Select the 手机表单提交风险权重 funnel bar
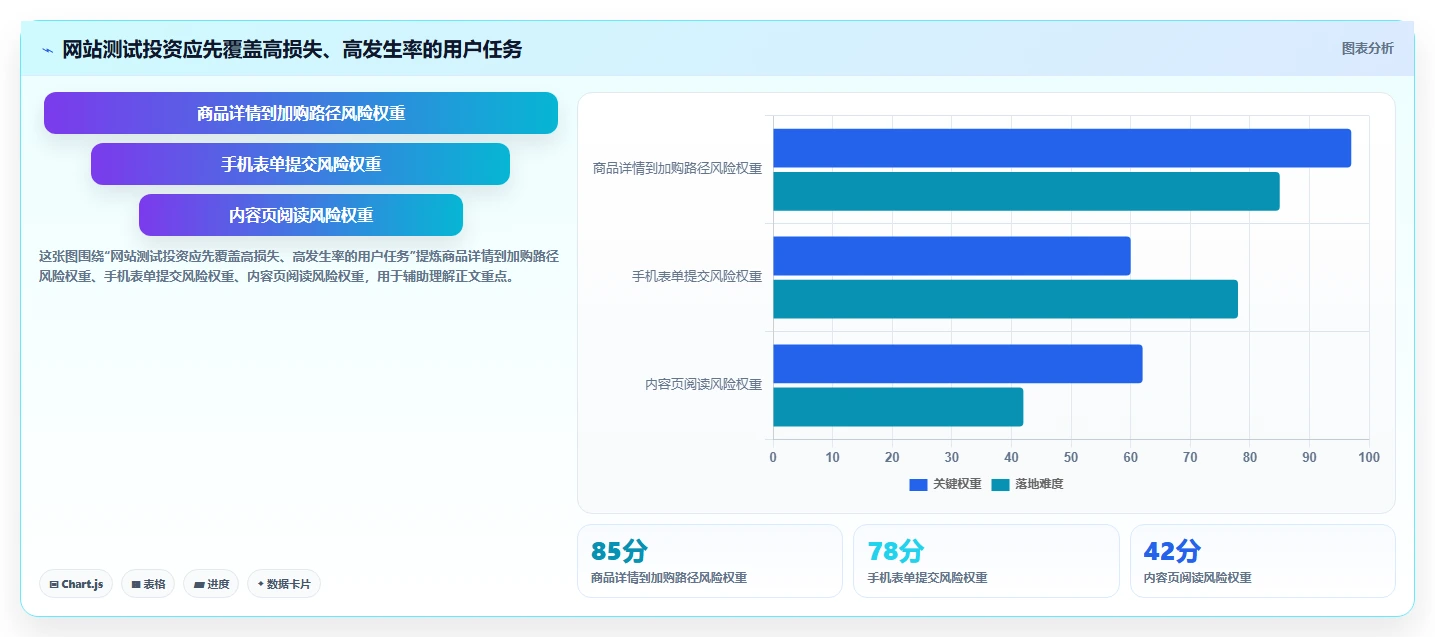This screenshot has height=637, width=1435. 301,164
